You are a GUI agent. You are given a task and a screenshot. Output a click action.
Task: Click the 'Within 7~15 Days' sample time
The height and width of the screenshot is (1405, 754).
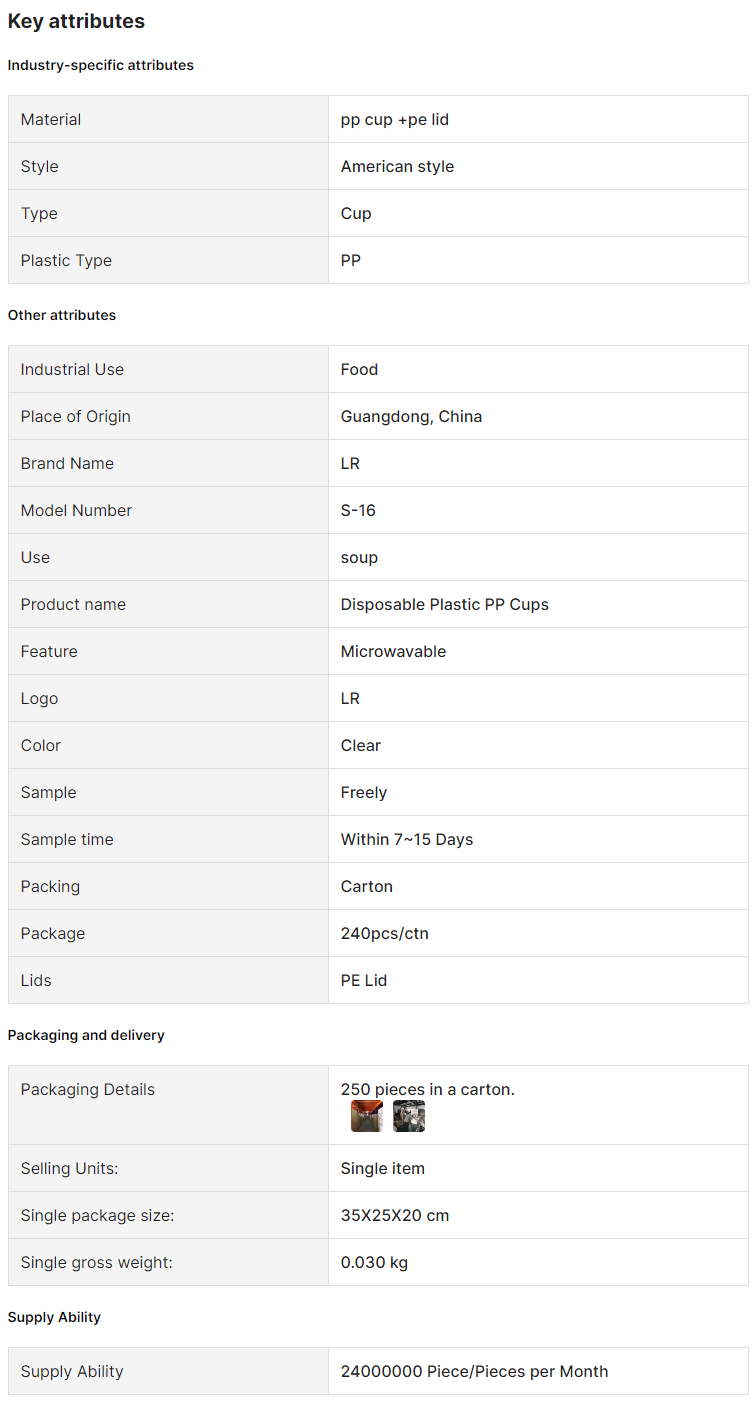(407, 839)
